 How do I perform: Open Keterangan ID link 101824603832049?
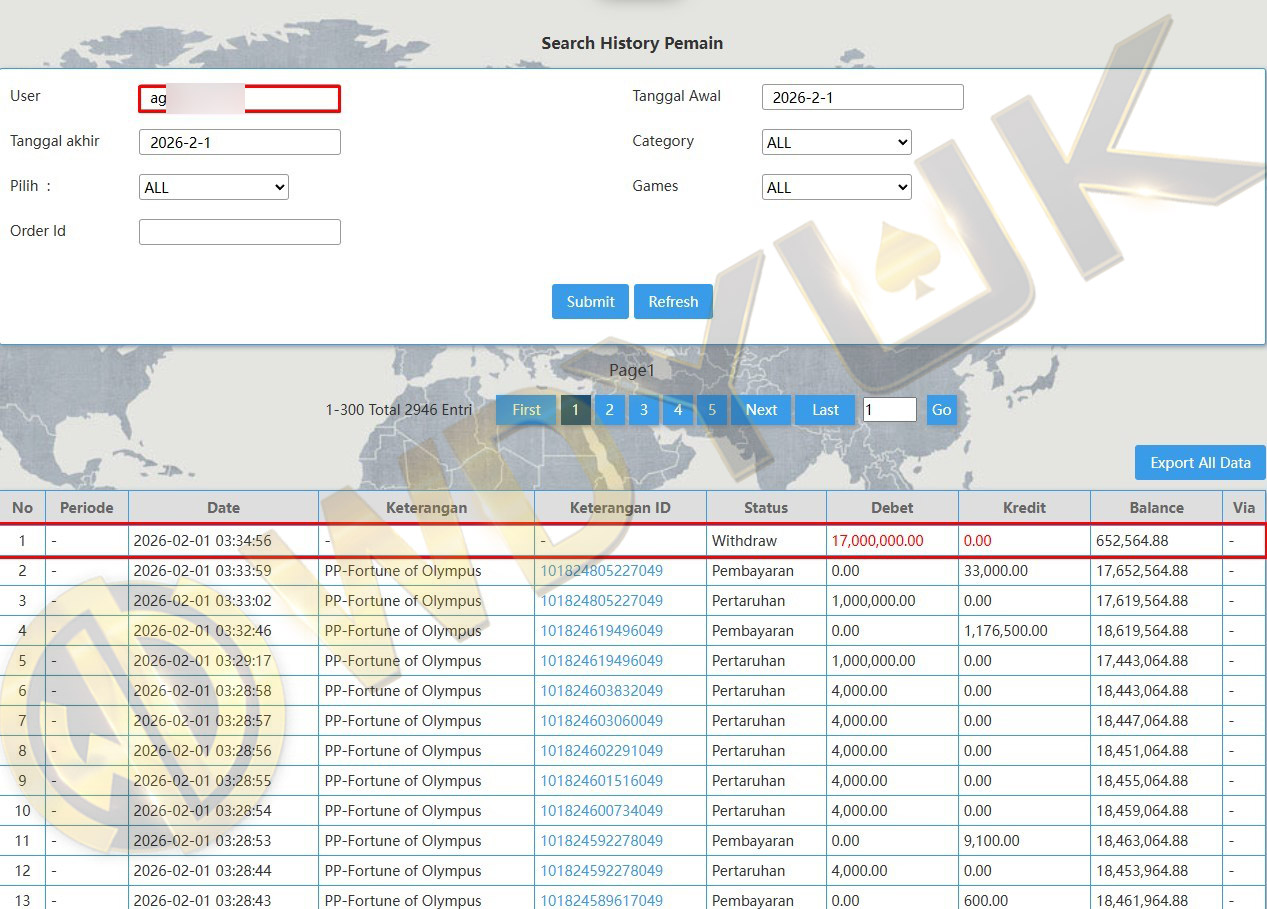point(601,691)
